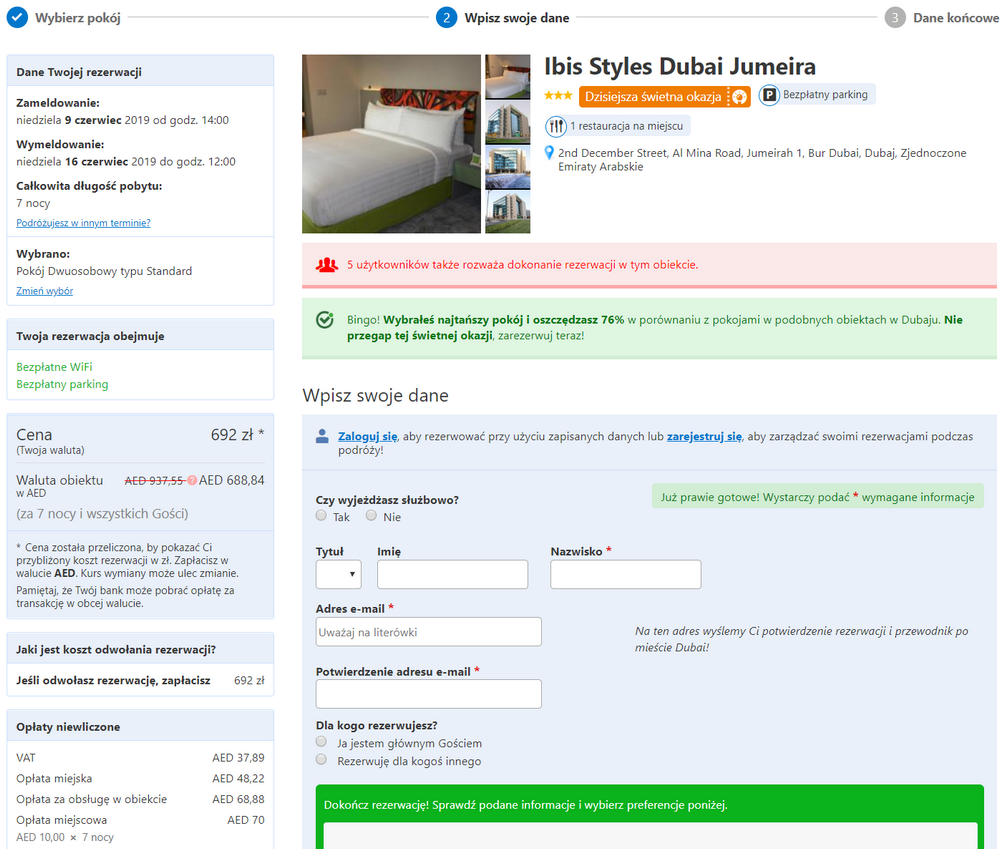The image size is (1000, 849).
Task: Click the restaurant fork and knife icon
Action: pyautogui.click(x=555, y=126)
